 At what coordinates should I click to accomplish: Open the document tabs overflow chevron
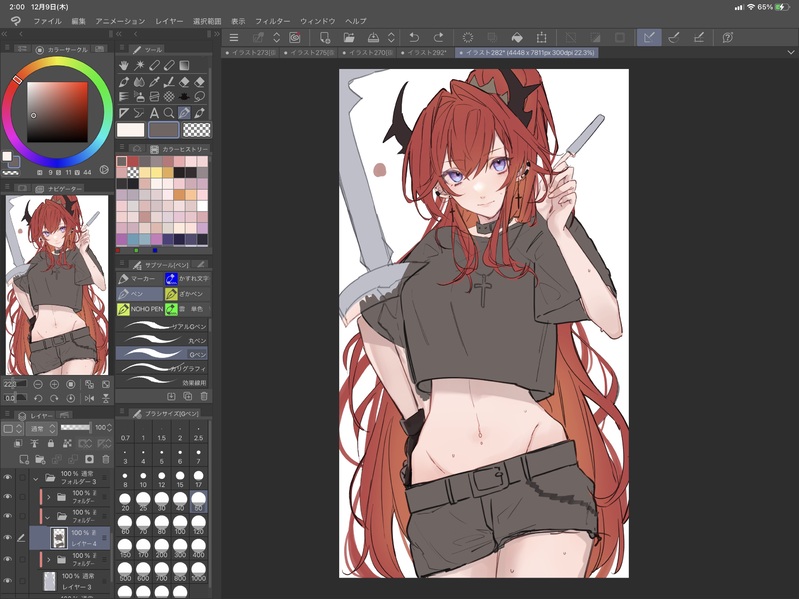tap(790, 52)
